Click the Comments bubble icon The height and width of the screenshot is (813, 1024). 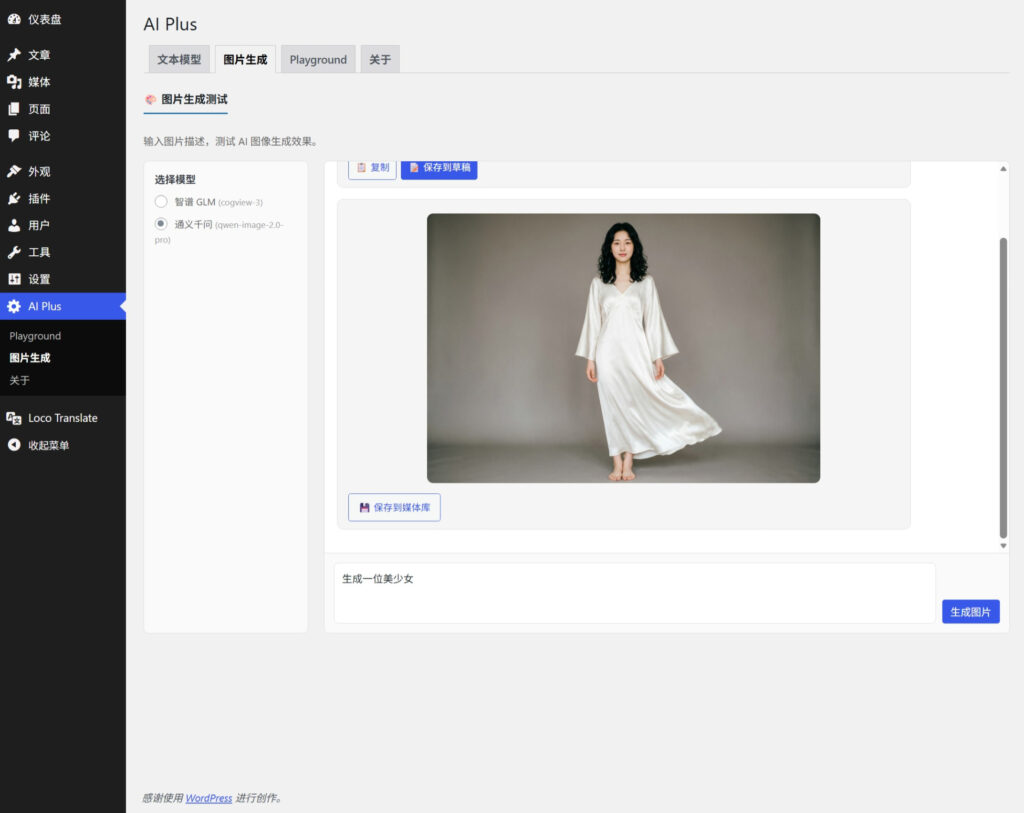[x=14, y=136]
